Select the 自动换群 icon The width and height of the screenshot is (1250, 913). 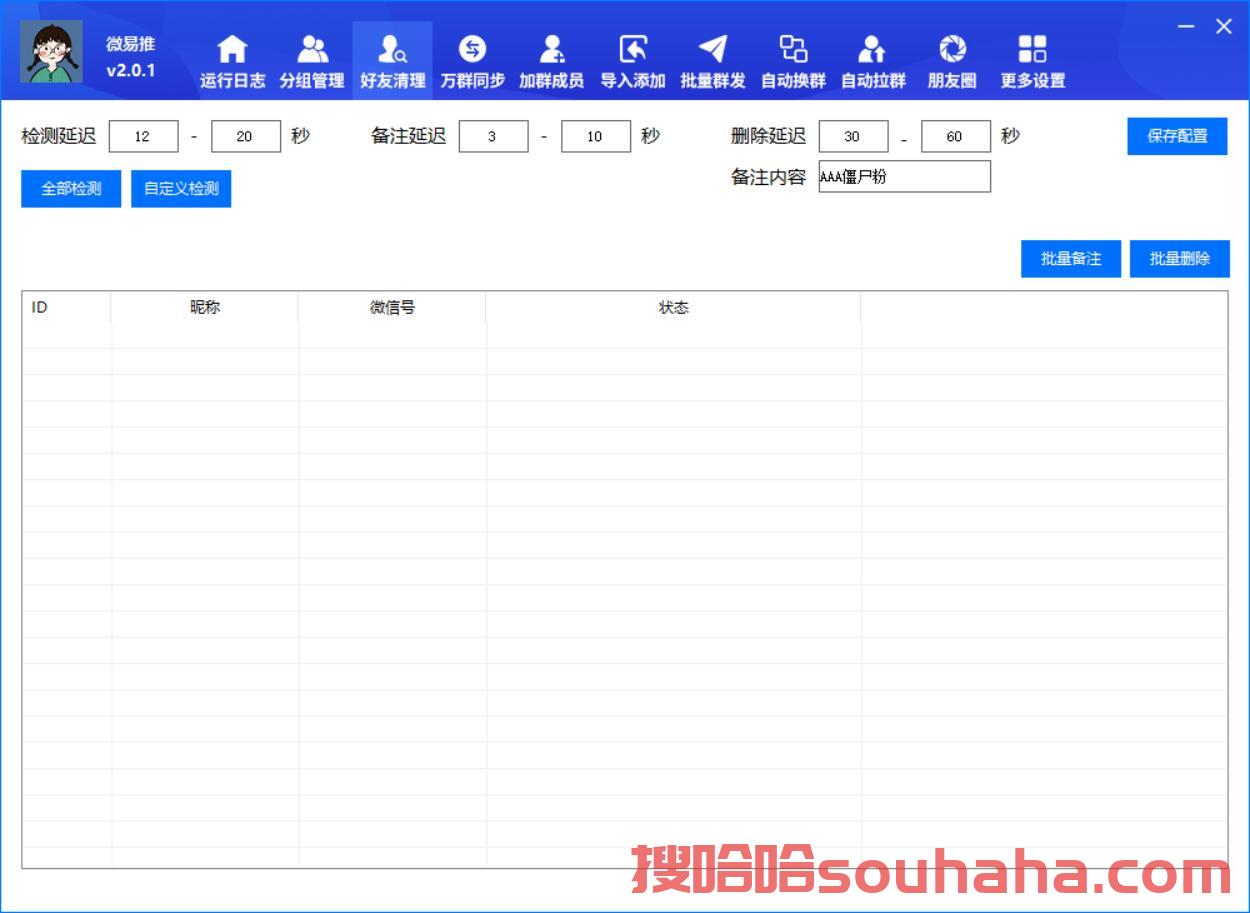[793, 50]
